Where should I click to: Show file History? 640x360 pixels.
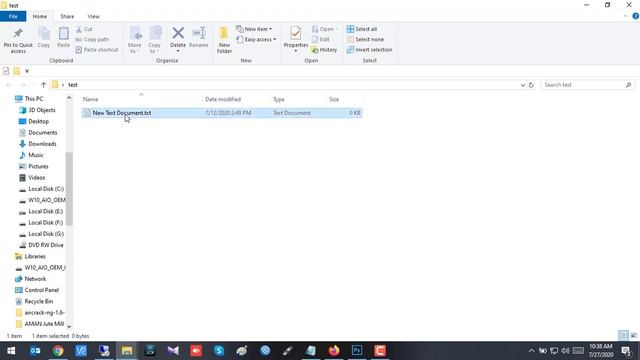click(x=324, y=50)
